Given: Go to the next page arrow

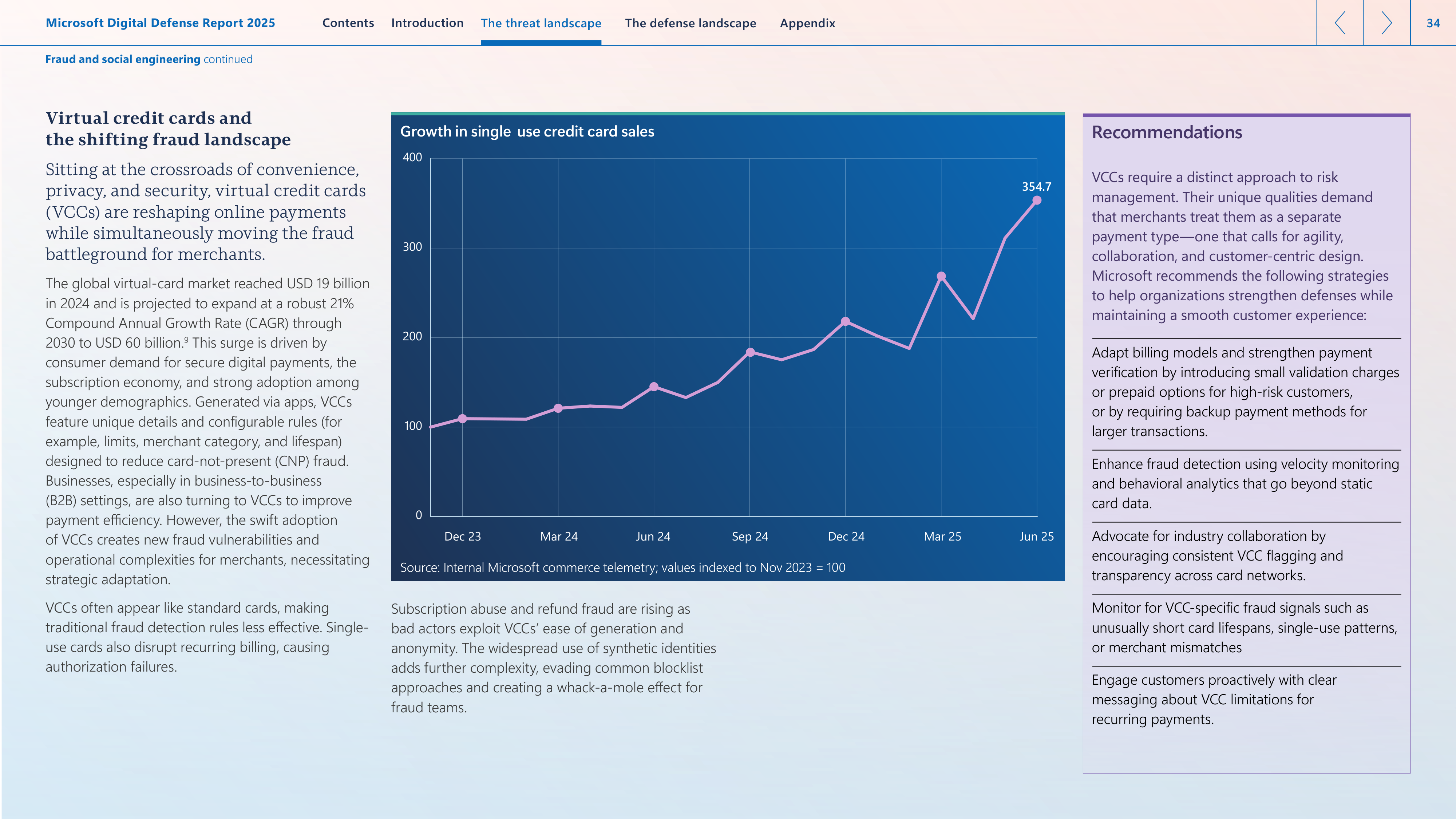Looking at the screenshot, I should coord(1386,23).
